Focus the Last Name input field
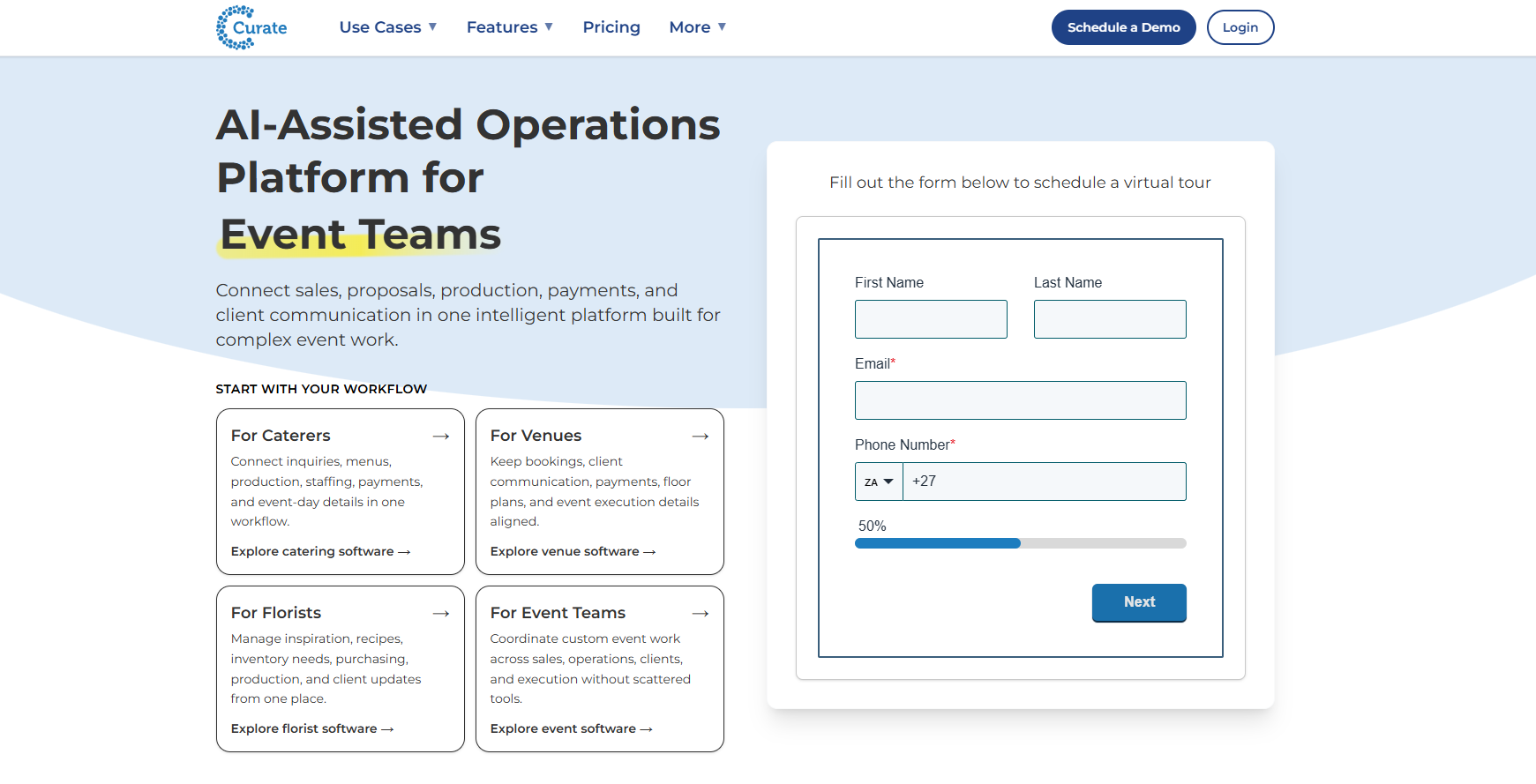This screenshot has height=784, width=1536. pyautogui.click(x=1110, y=319)
